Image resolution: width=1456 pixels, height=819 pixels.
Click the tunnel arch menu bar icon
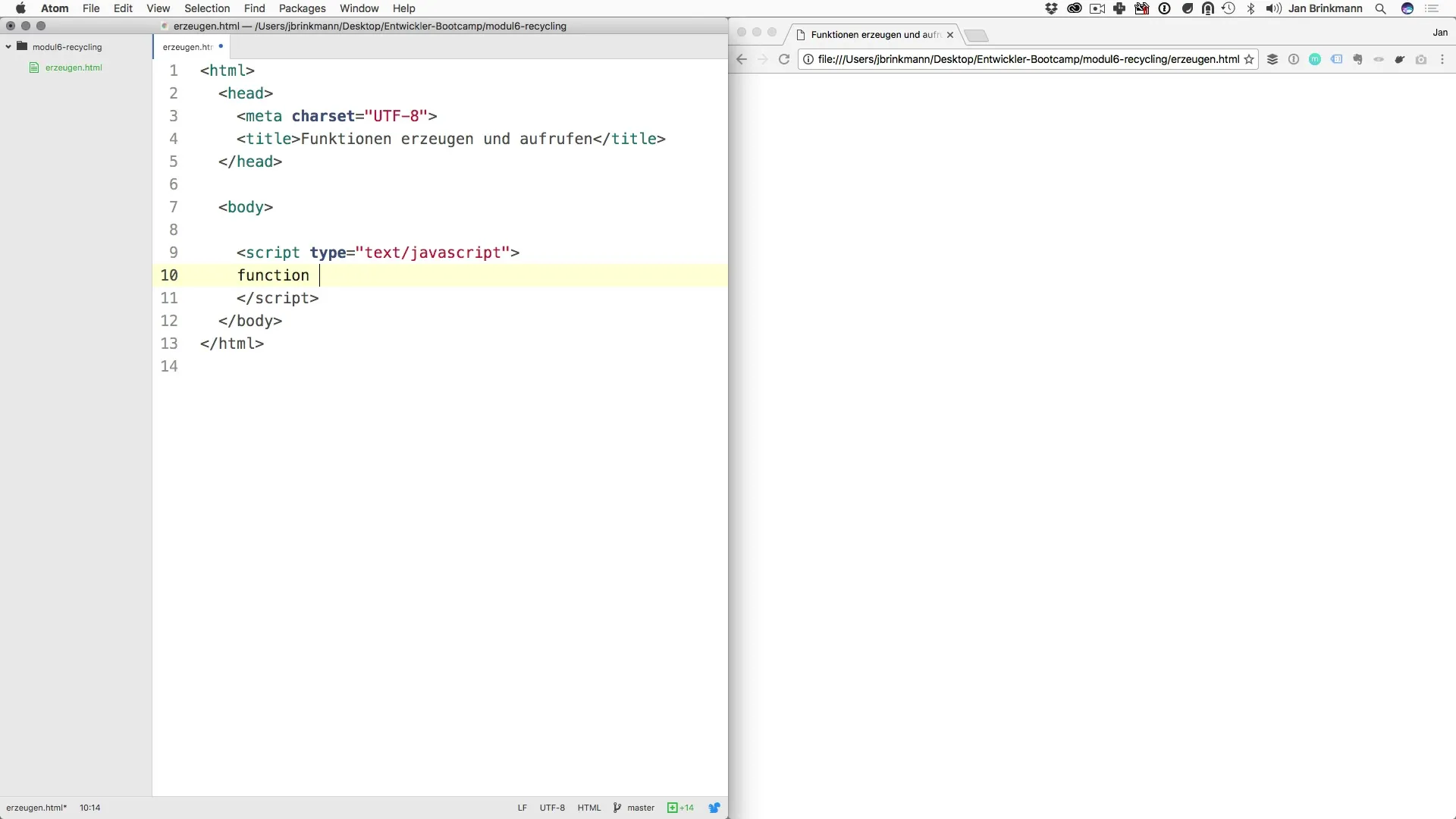[1207, 8]
